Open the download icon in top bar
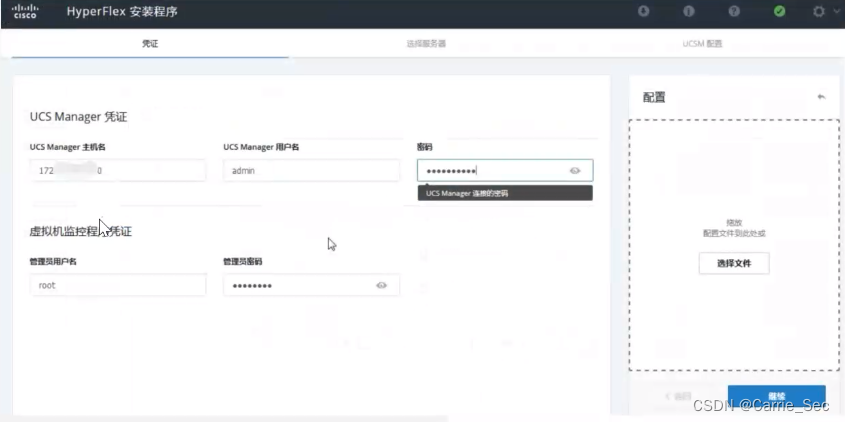Screen dimensions: 845x422 point(643,11)
